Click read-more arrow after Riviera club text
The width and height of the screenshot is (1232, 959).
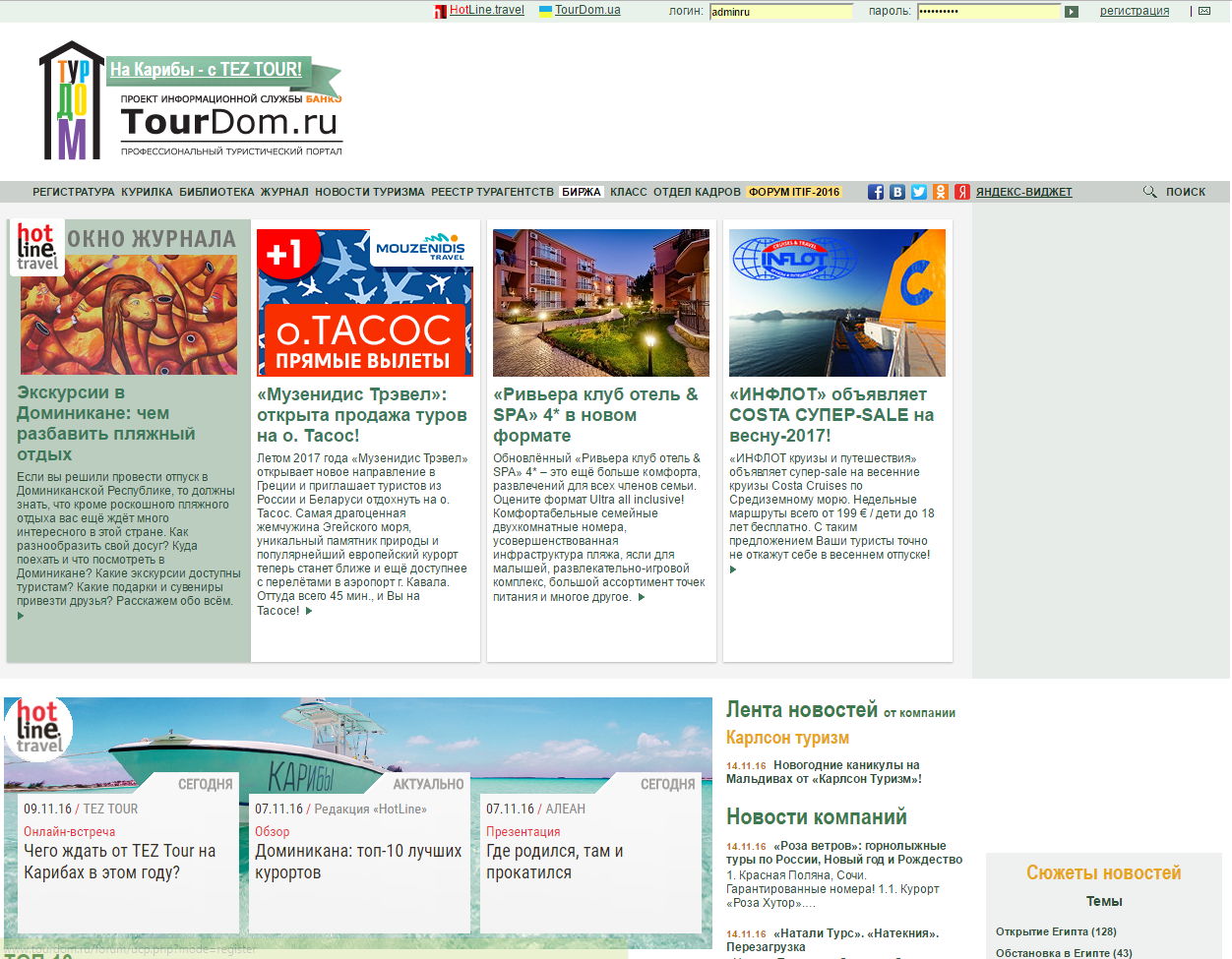[642, 597]
